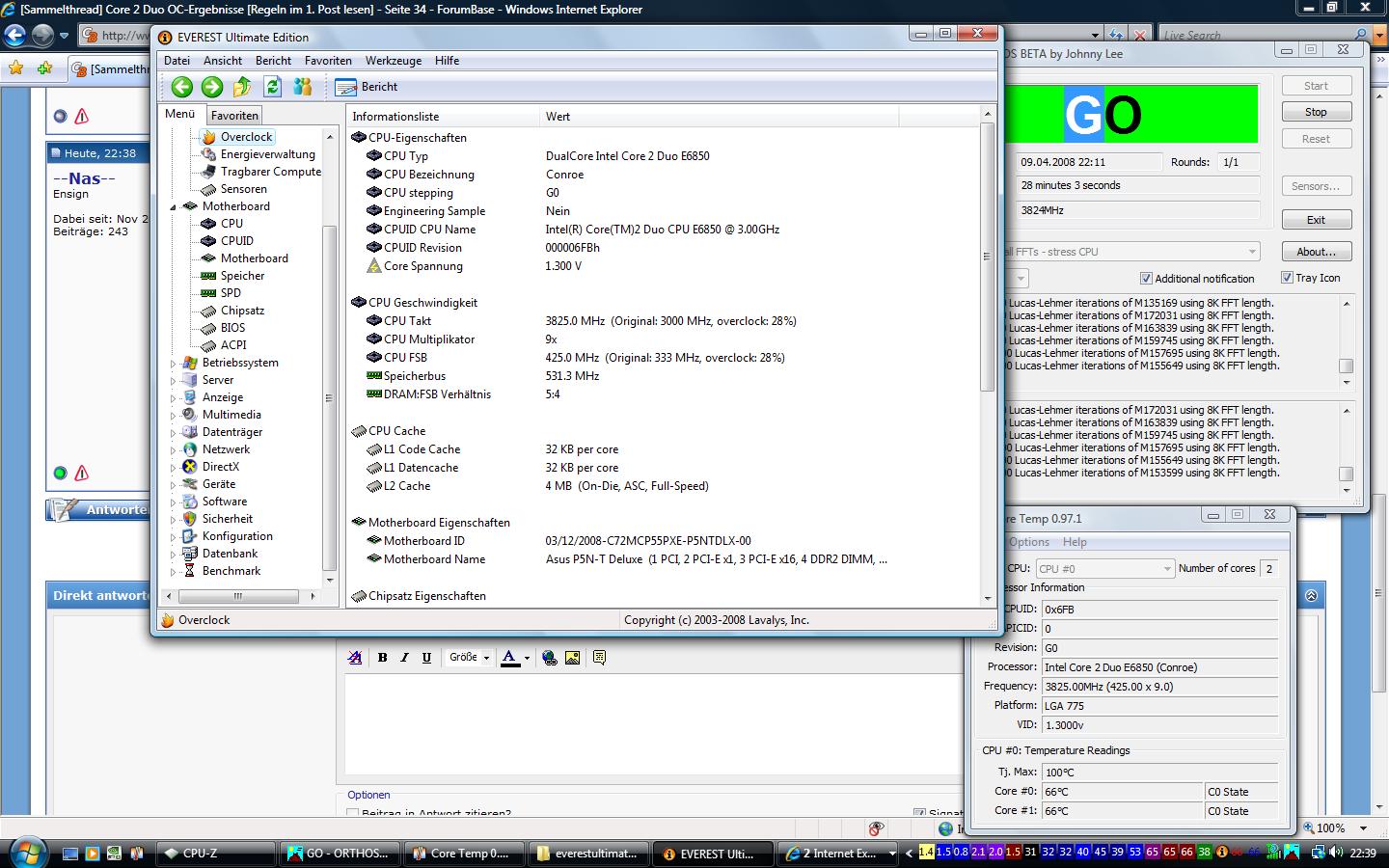
Task: Expand the Datenträger tree node
Action: click(174, 432)
